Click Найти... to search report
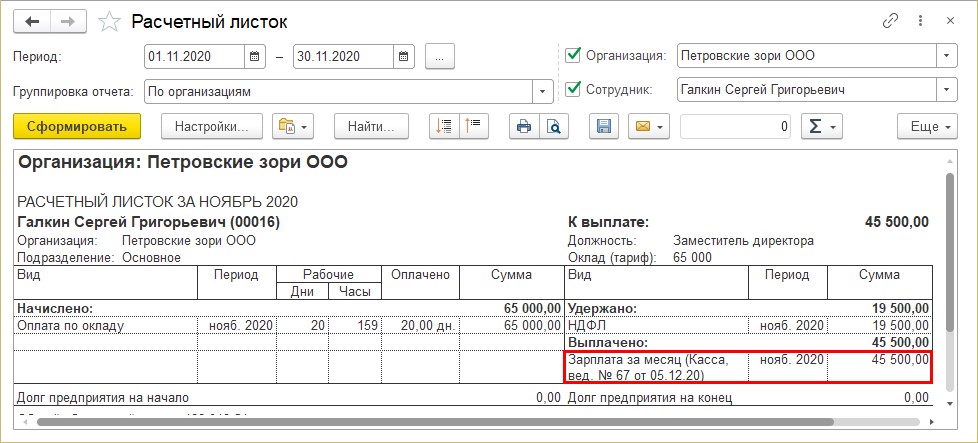 click(371, 126)
